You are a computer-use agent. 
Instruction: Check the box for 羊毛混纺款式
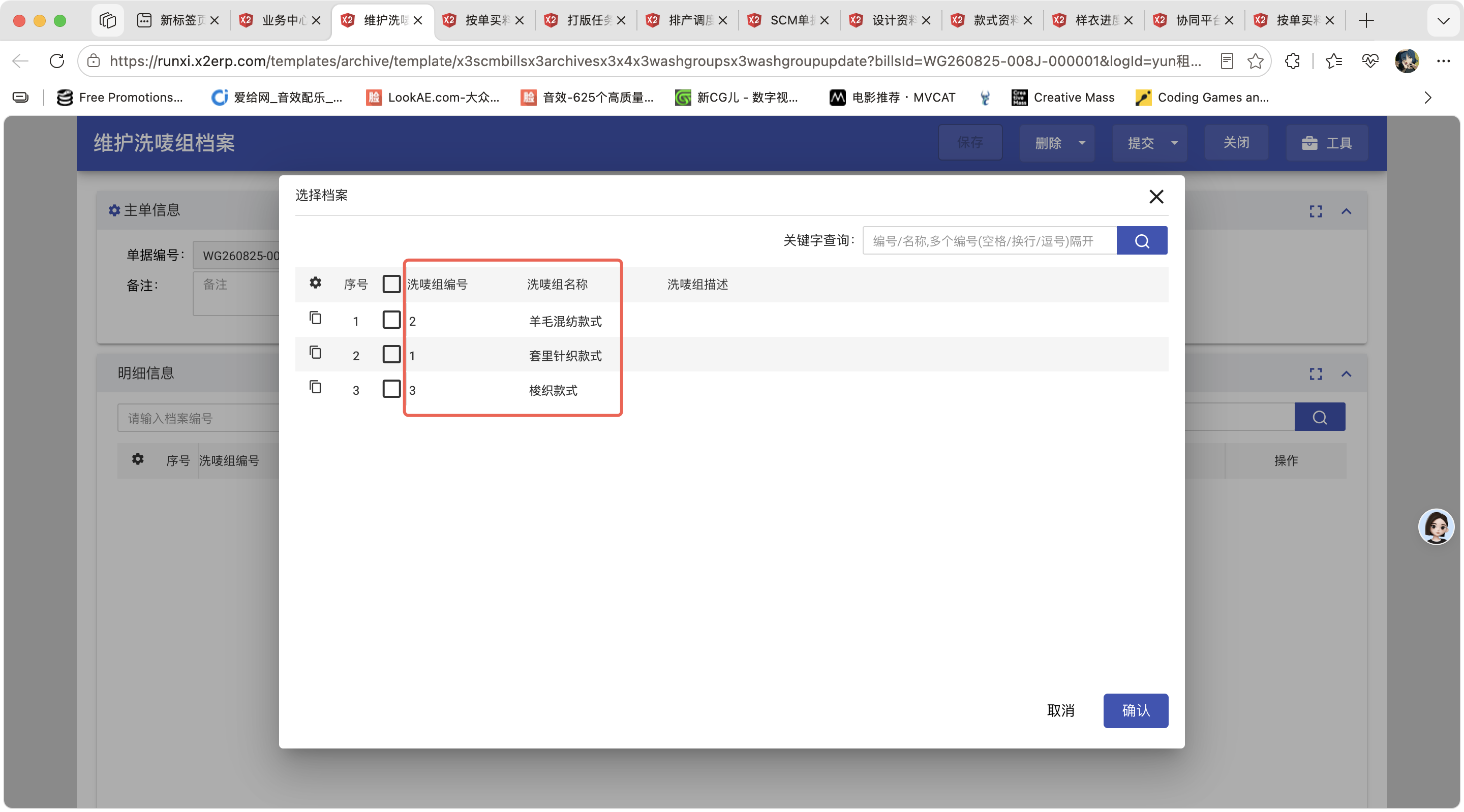(x=391, y=320)
